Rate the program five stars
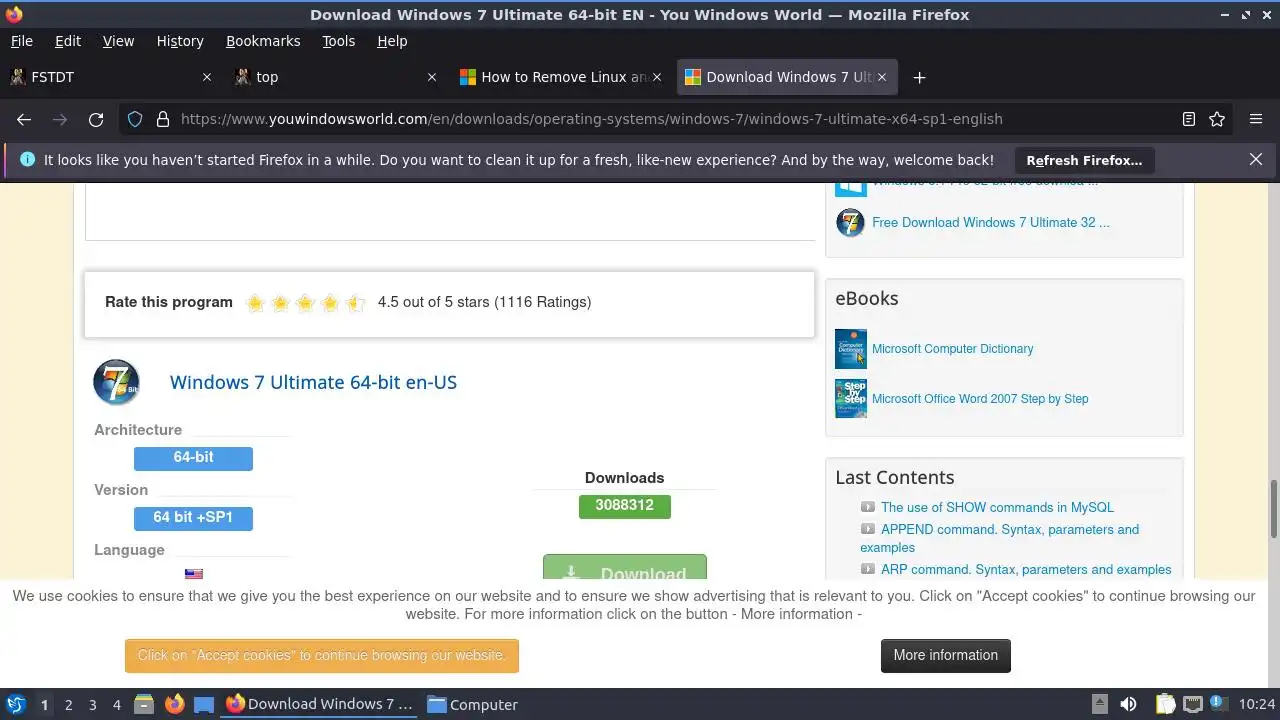The image size is (1280, 720). (355, 303)
